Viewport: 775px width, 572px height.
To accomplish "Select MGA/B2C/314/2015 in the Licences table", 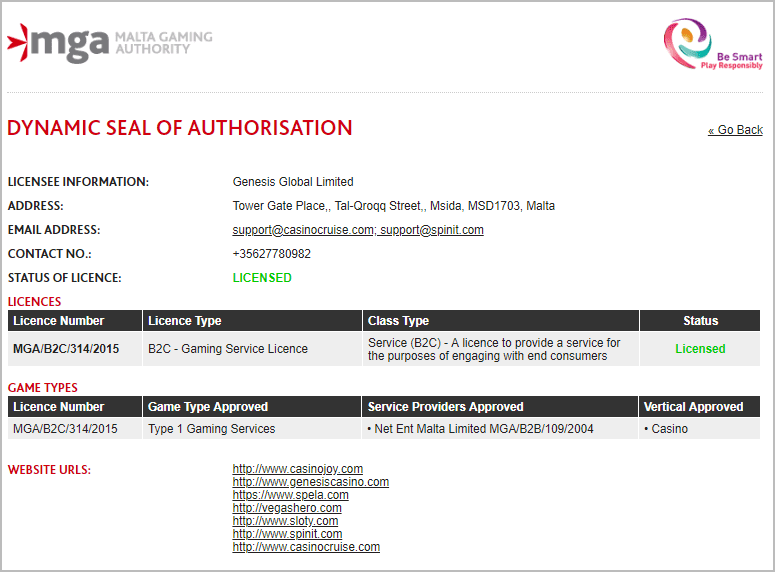I will coord(66,349).
